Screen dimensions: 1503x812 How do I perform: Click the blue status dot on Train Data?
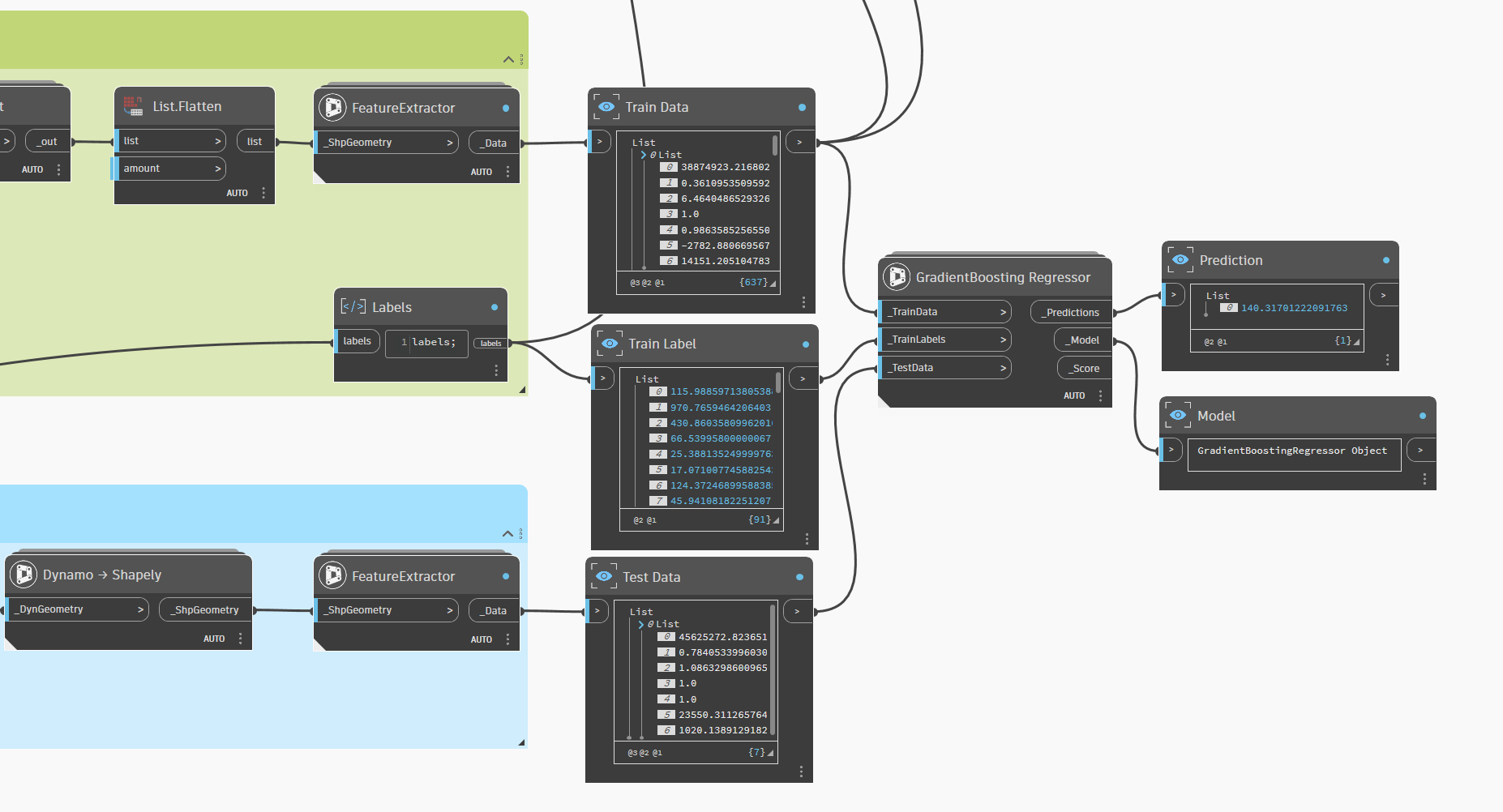(x=802, y=107)
